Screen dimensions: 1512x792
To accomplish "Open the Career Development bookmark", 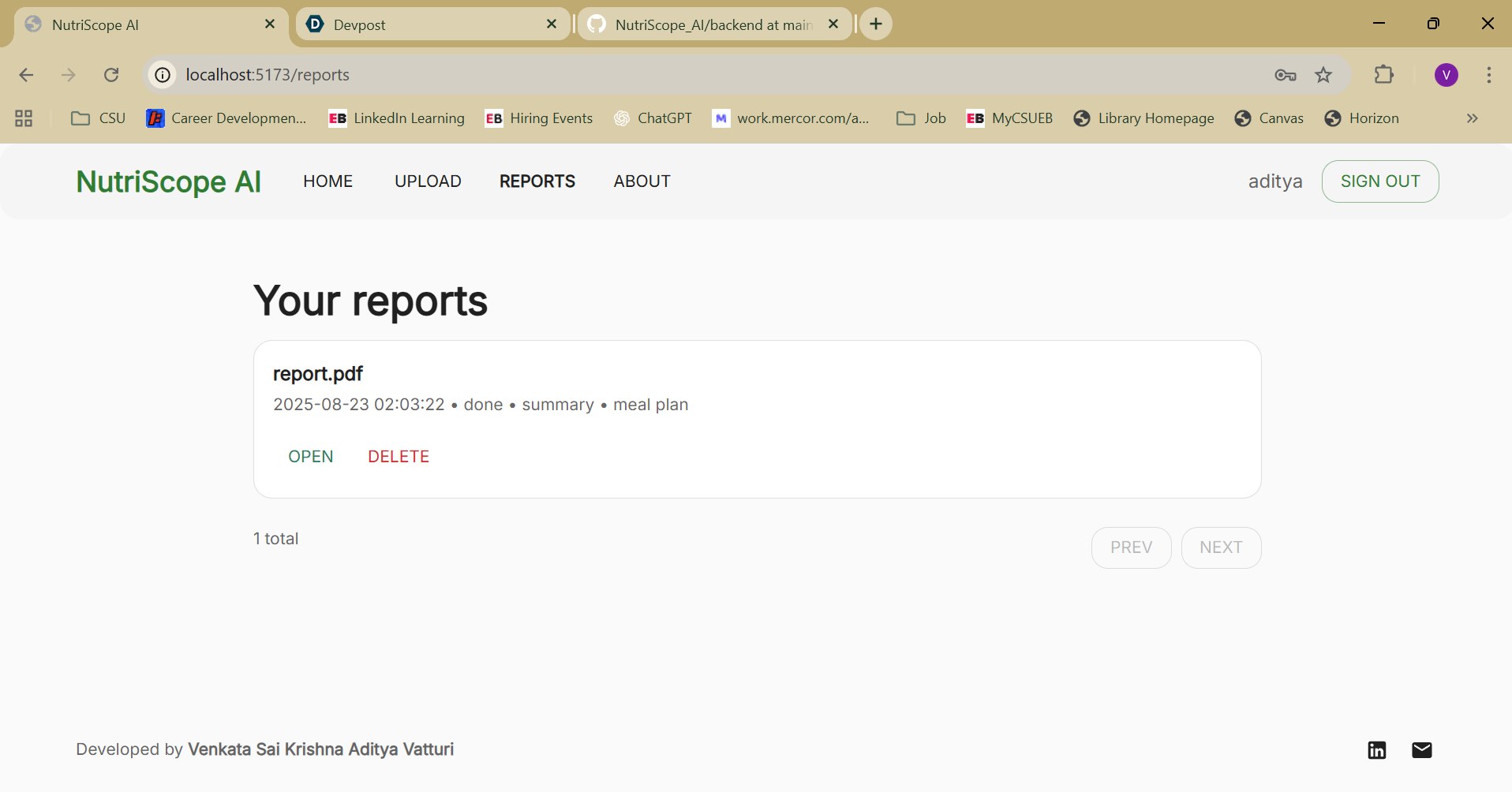I will click(227, 118).
